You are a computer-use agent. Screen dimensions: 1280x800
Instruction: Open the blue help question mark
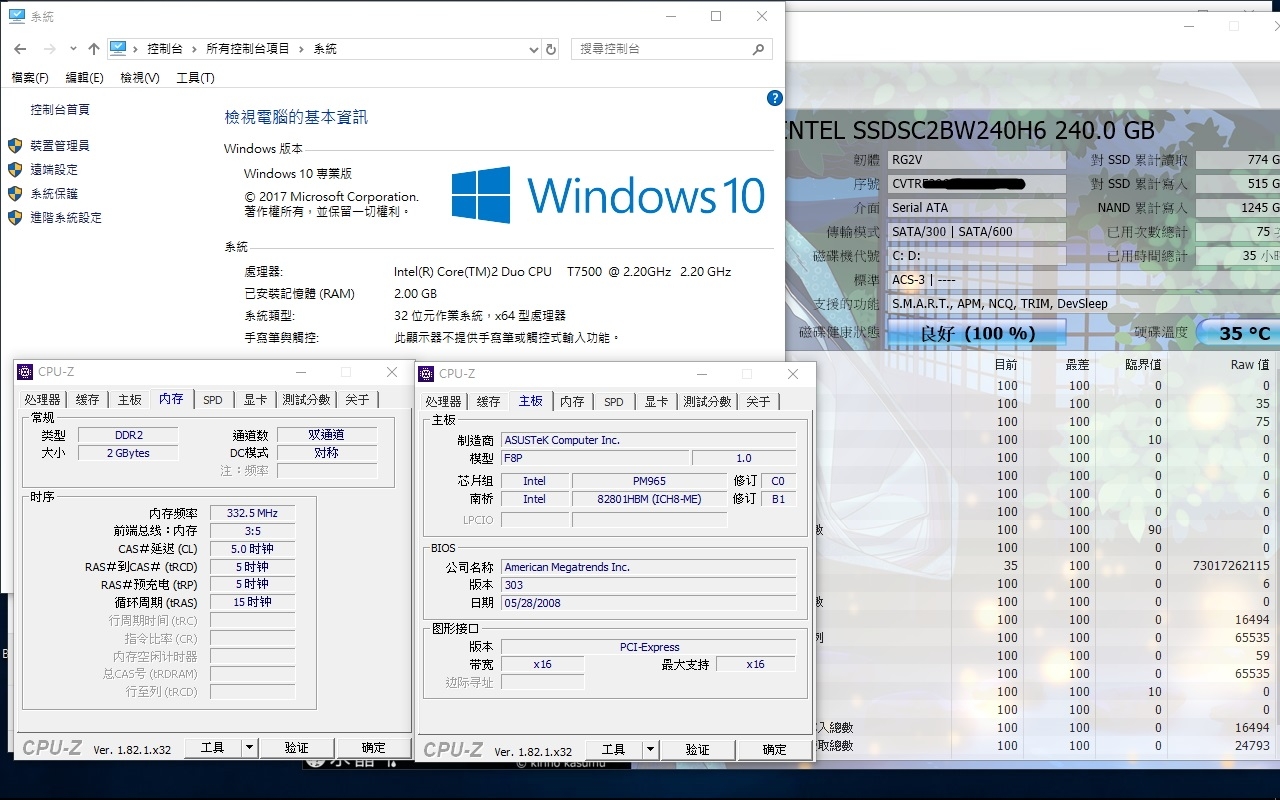[x=774, y=98]
